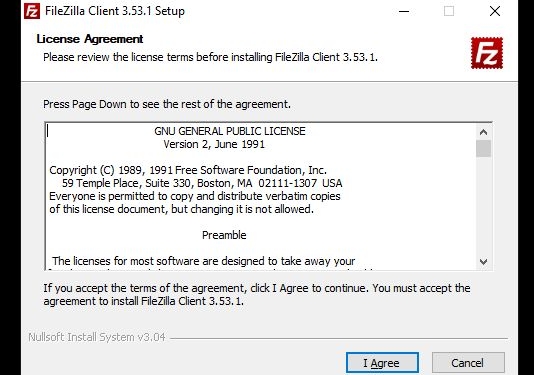Click the Press Page Down instruction text
The image size is (534, 375).
pos(167,104)
